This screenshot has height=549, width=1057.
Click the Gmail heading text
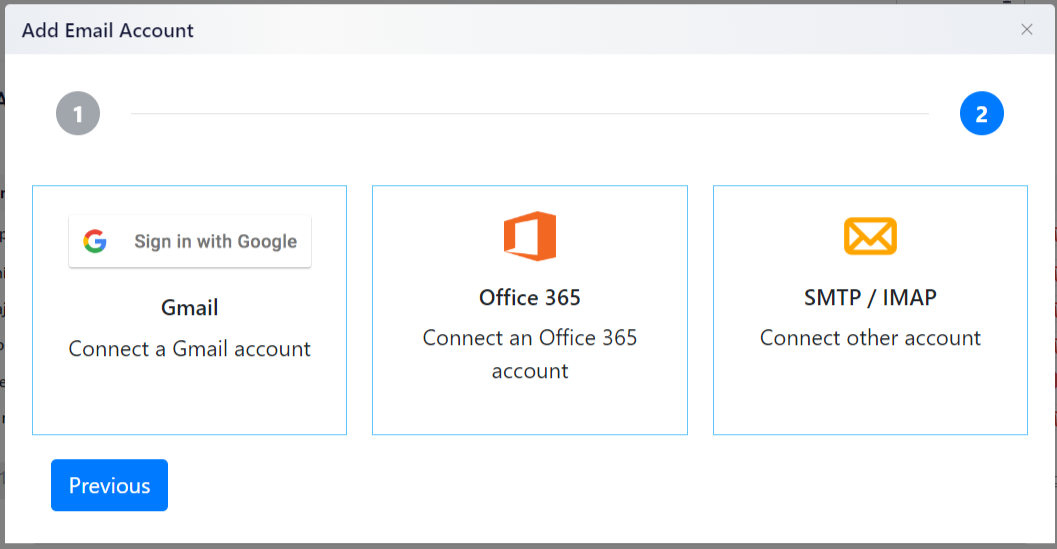tap(189, 308)
